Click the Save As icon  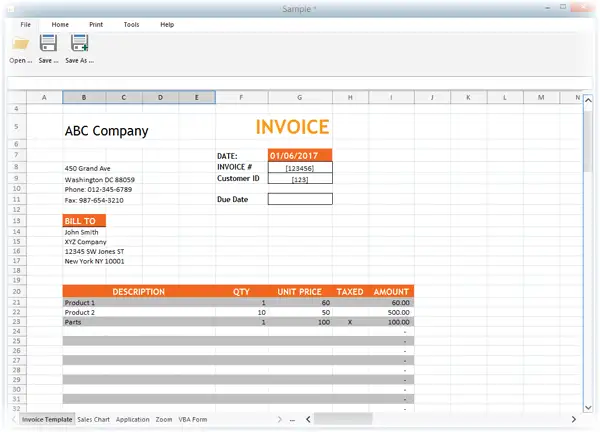[79, 43]
